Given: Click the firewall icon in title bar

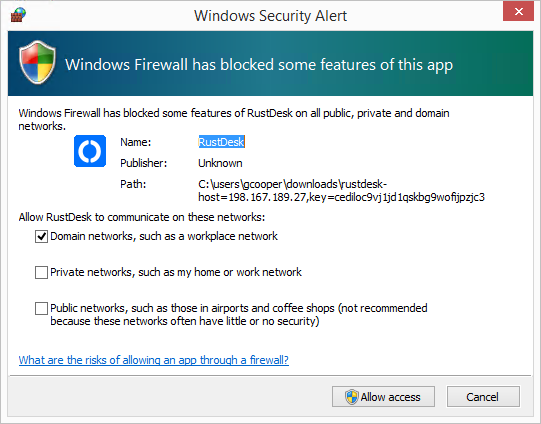Looking at the screenshot, I should pyautogui.click(x=18, y=15).
